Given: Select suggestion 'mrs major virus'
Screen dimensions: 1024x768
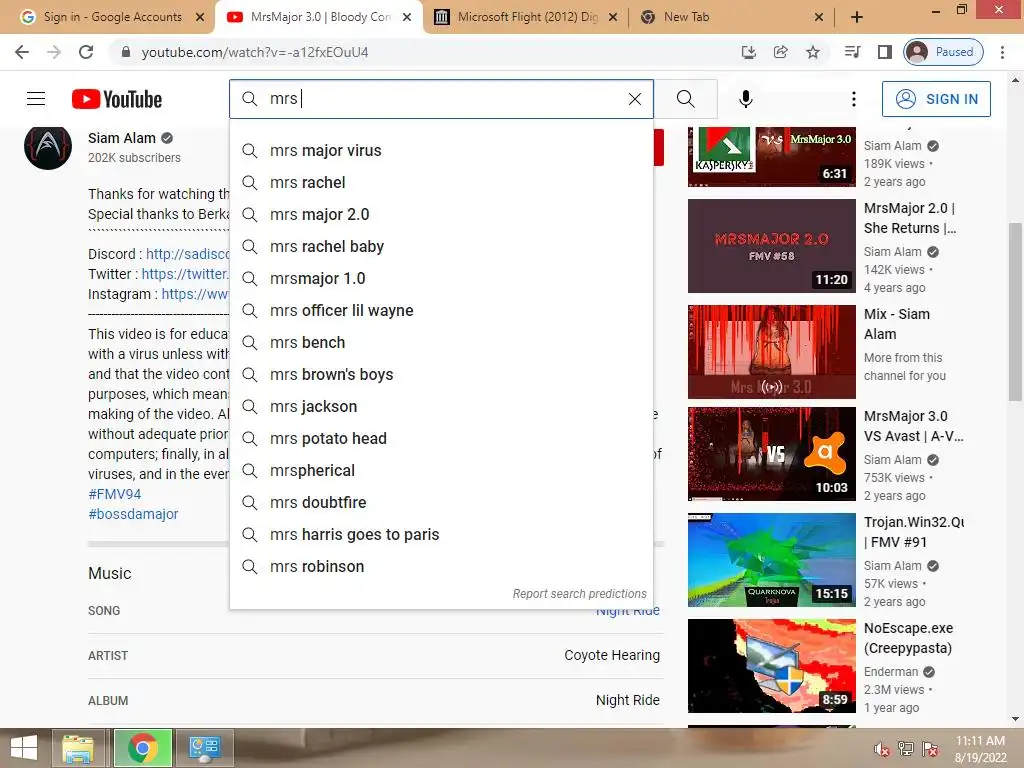Looking at the screenshot, I should [x=441, y=150].
